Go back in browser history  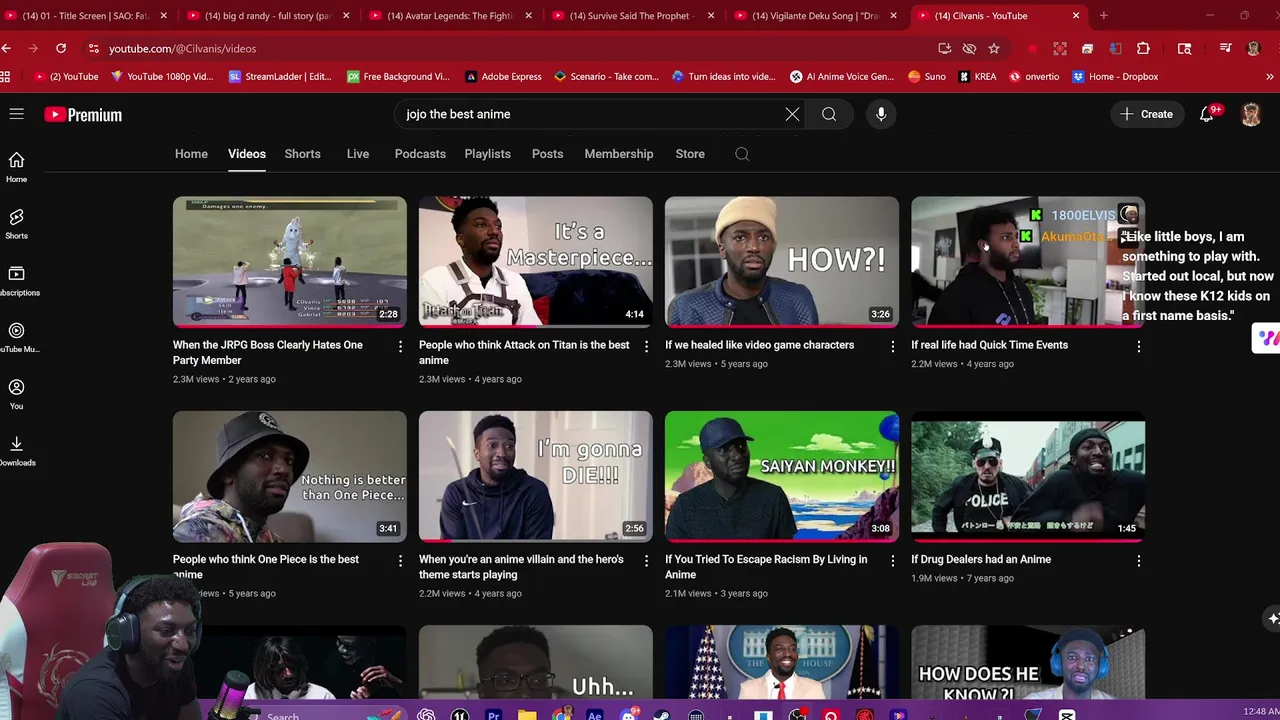7,48
